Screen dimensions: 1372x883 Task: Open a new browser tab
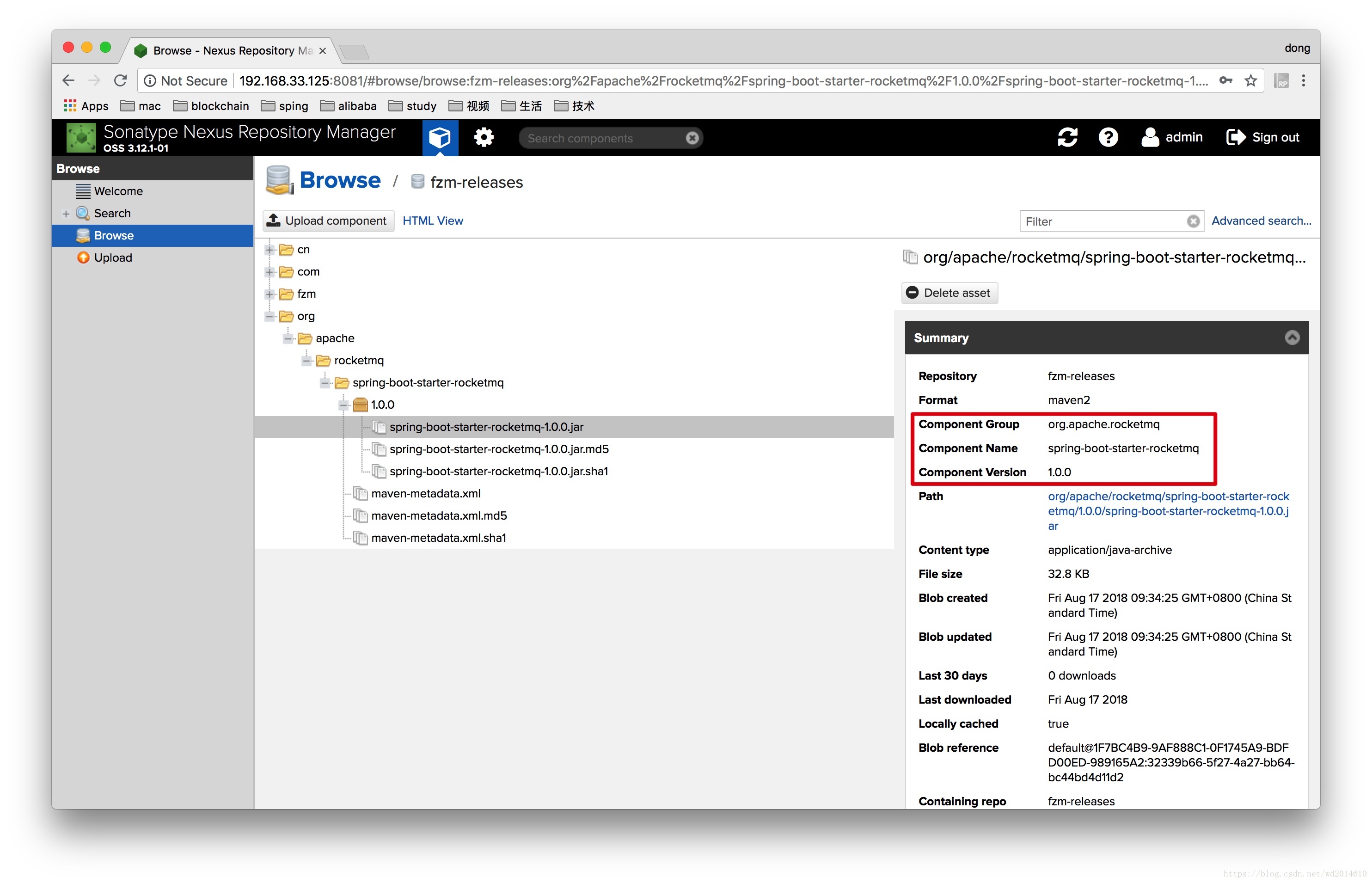tap(354, 52)
